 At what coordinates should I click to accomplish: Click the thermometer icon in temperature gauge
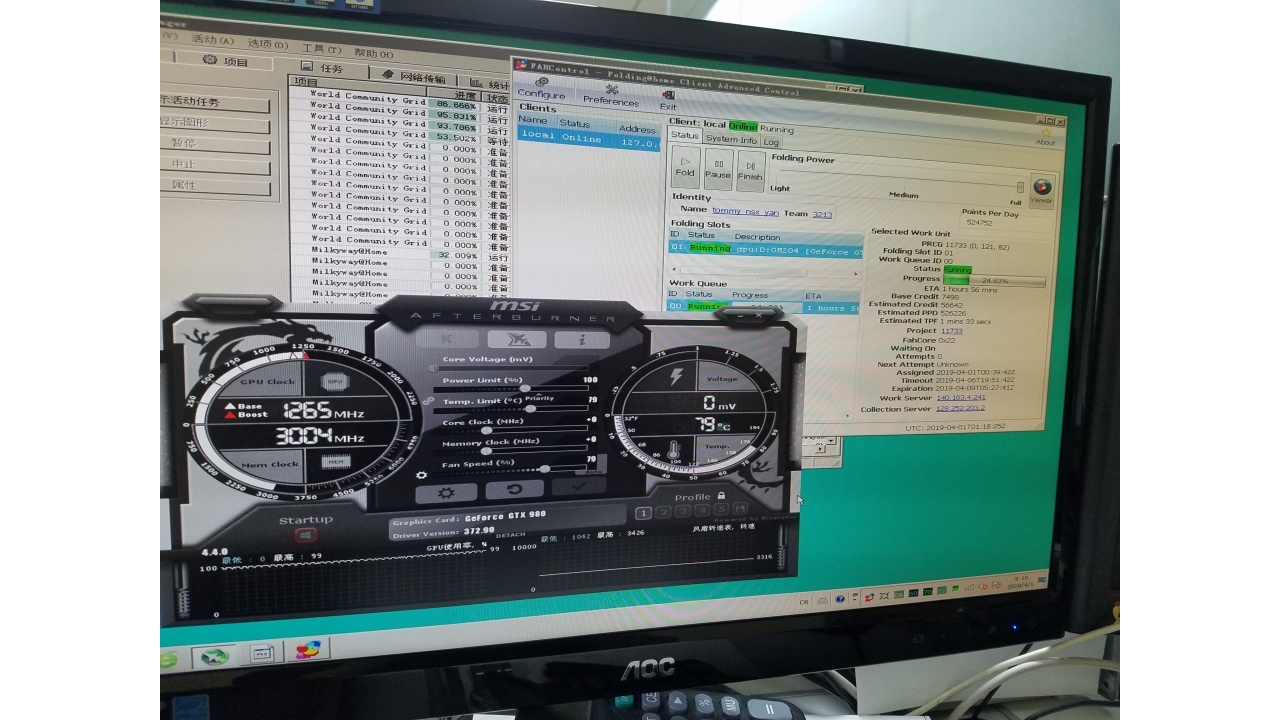pos(676,451)
